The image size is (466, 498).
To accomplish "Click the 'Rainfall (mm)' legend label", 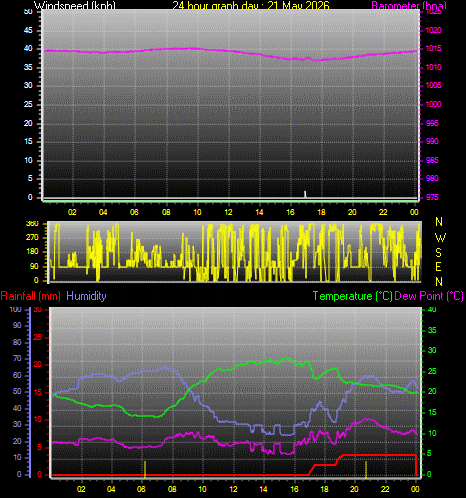I will pos(31,296).
